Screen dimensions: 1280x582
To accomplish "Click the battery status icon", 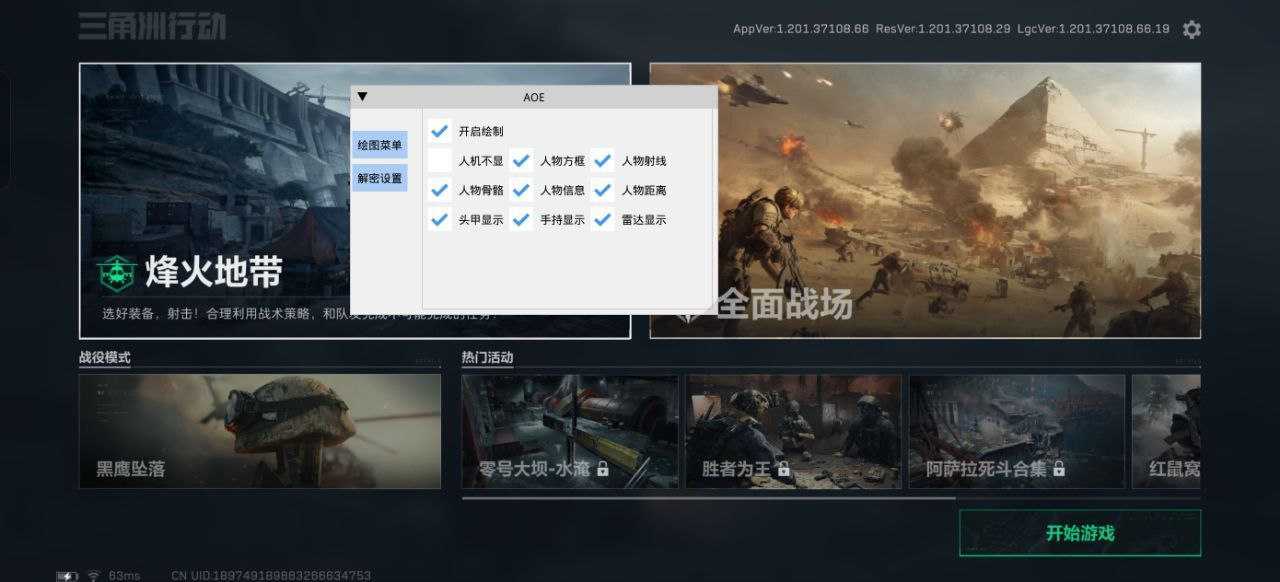I will click(67, 576).
